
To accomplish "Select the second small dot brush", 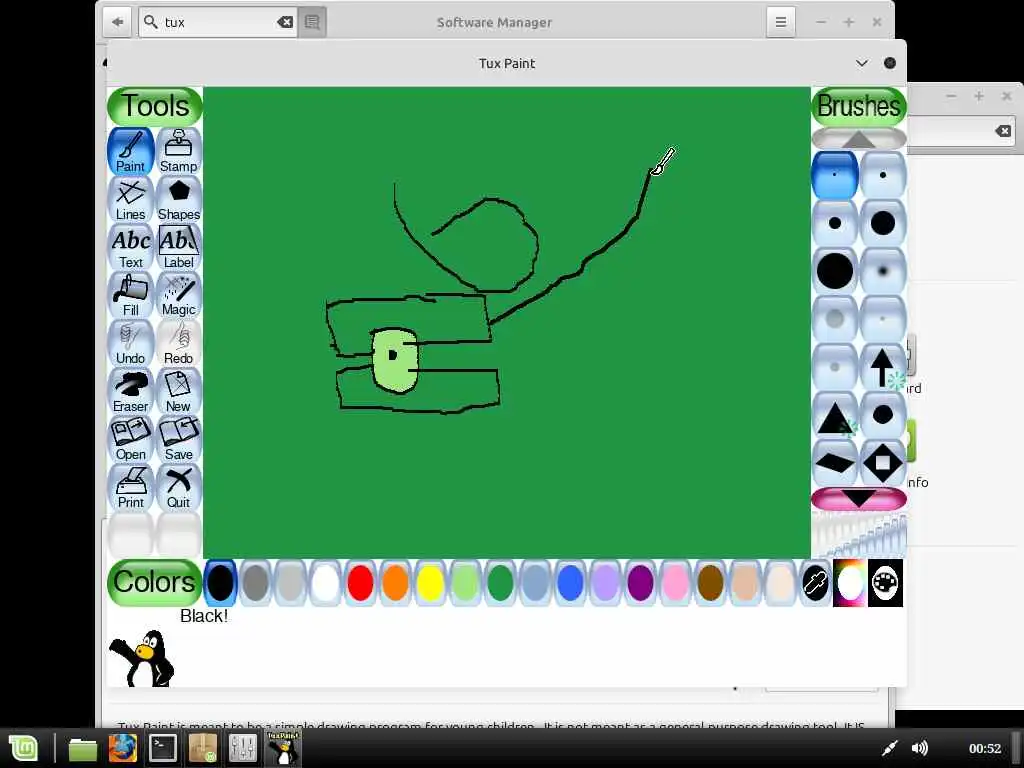I will tap(883, 175).
